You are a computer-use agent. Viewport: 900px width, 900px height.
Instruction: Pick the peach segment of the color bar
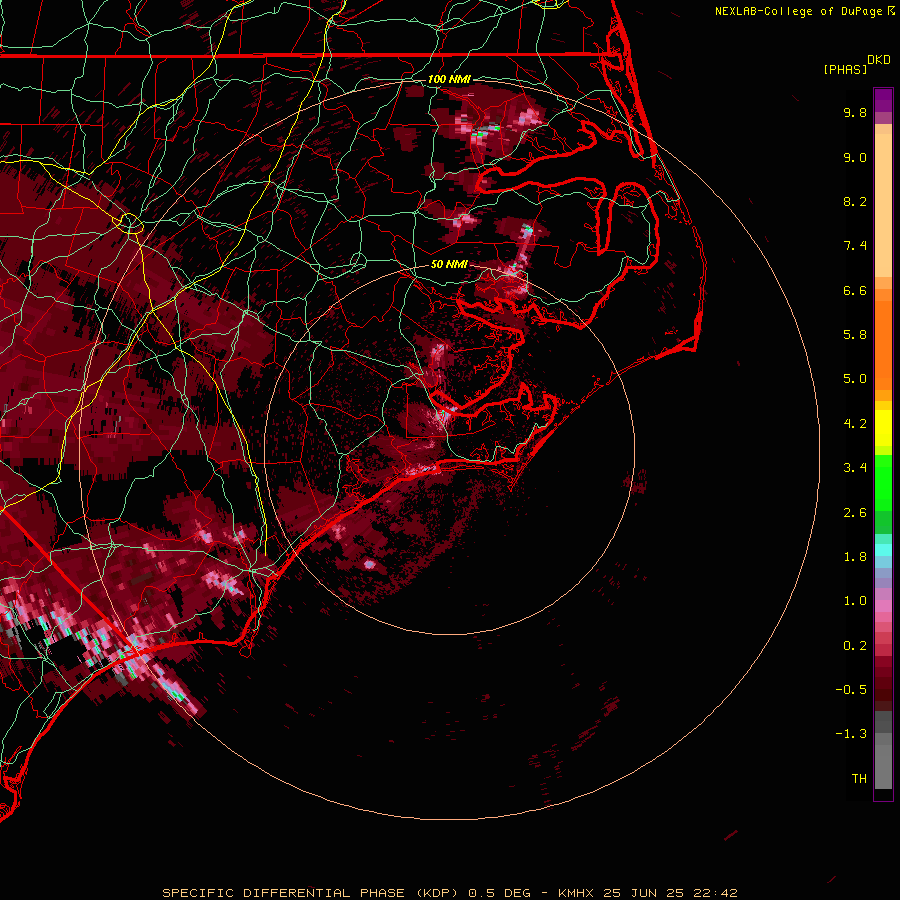883,205
